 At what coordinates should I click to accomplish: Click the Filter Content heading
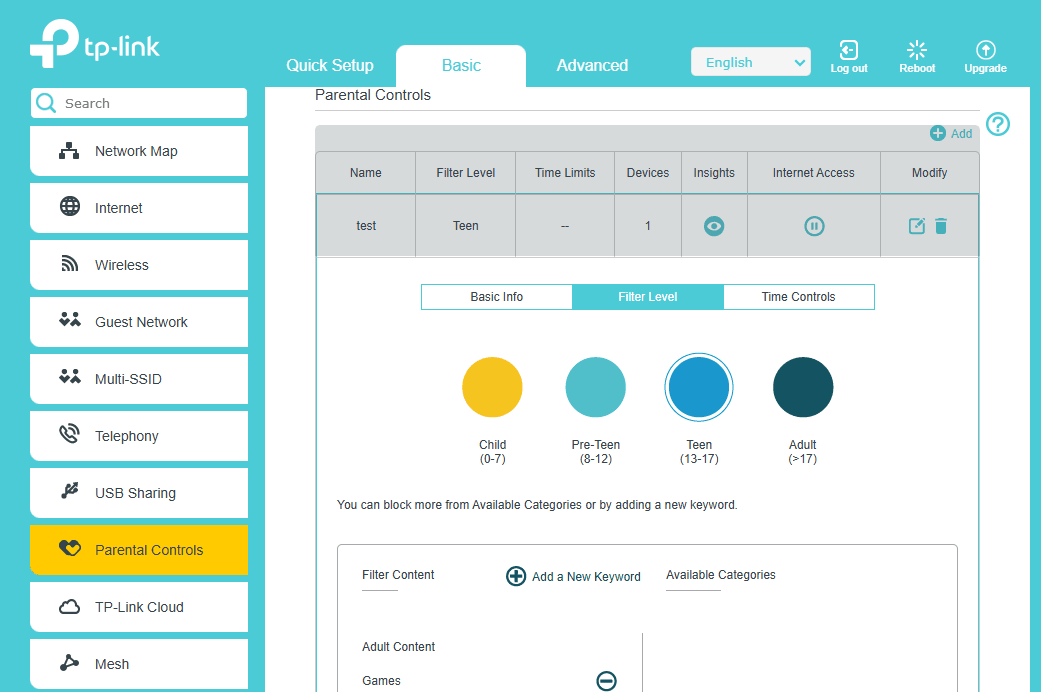398,574
